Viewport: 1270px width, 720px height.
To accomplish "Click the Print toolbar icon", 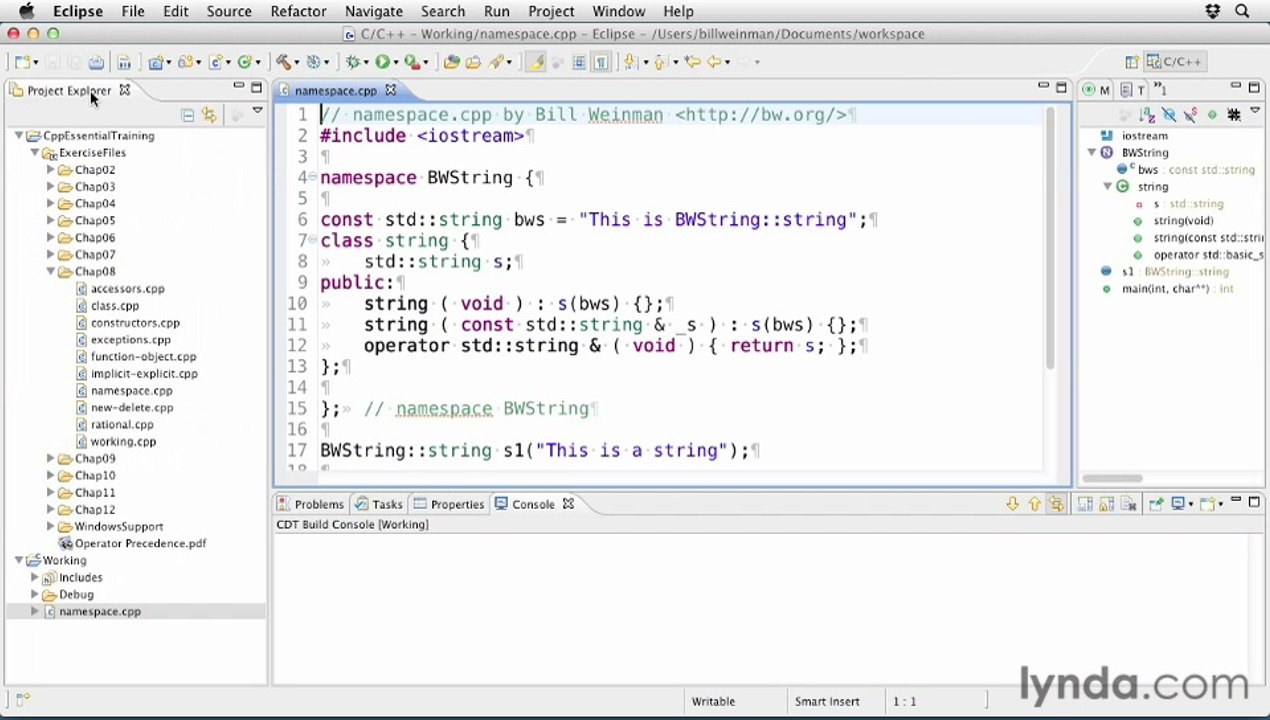I will click(96, 62).
